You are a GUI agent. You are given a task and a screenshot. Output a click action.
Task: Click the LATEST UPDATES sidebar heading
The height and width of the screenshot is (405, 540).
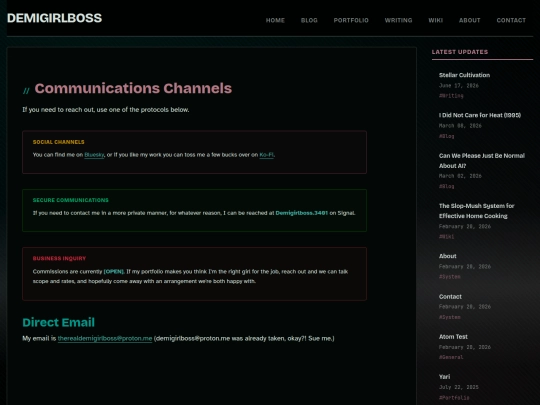[460, 52]
